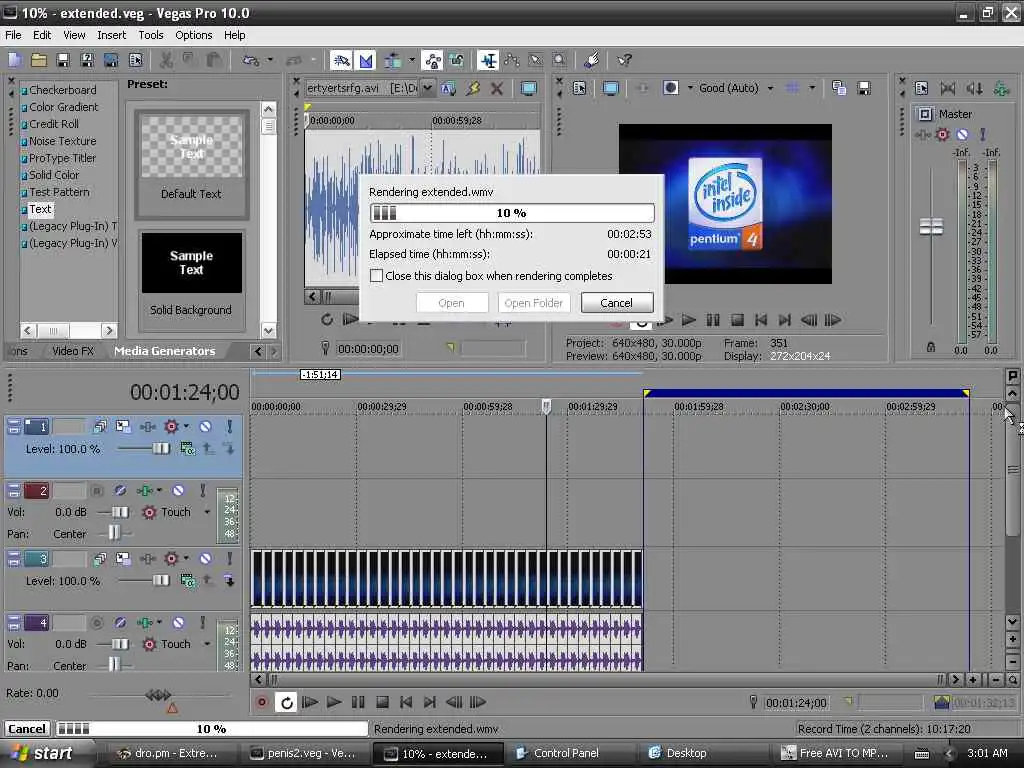The height and width of the screenshot is (768, 1024).
Task: Toggle Enable Snapping magnet icon in toolbar
Action: coord(341,61)
